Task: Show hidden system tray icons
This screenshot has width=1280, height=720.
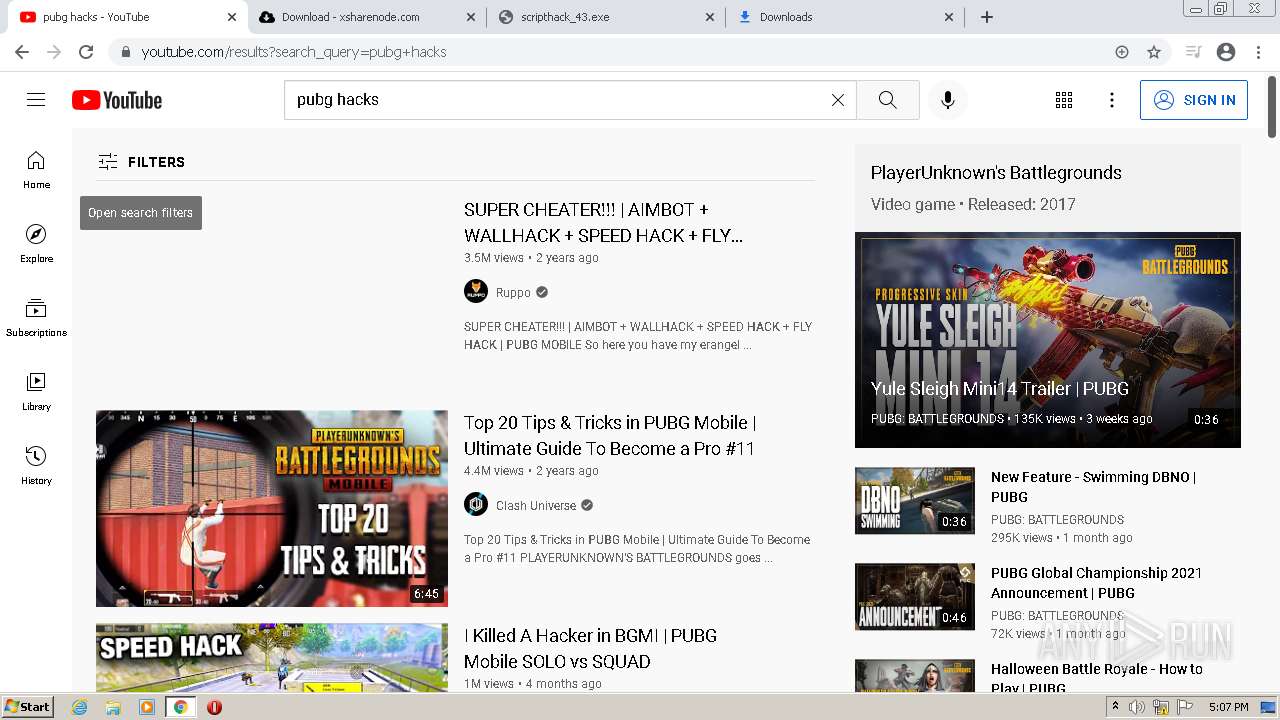Action: [x=1116, y=707]
